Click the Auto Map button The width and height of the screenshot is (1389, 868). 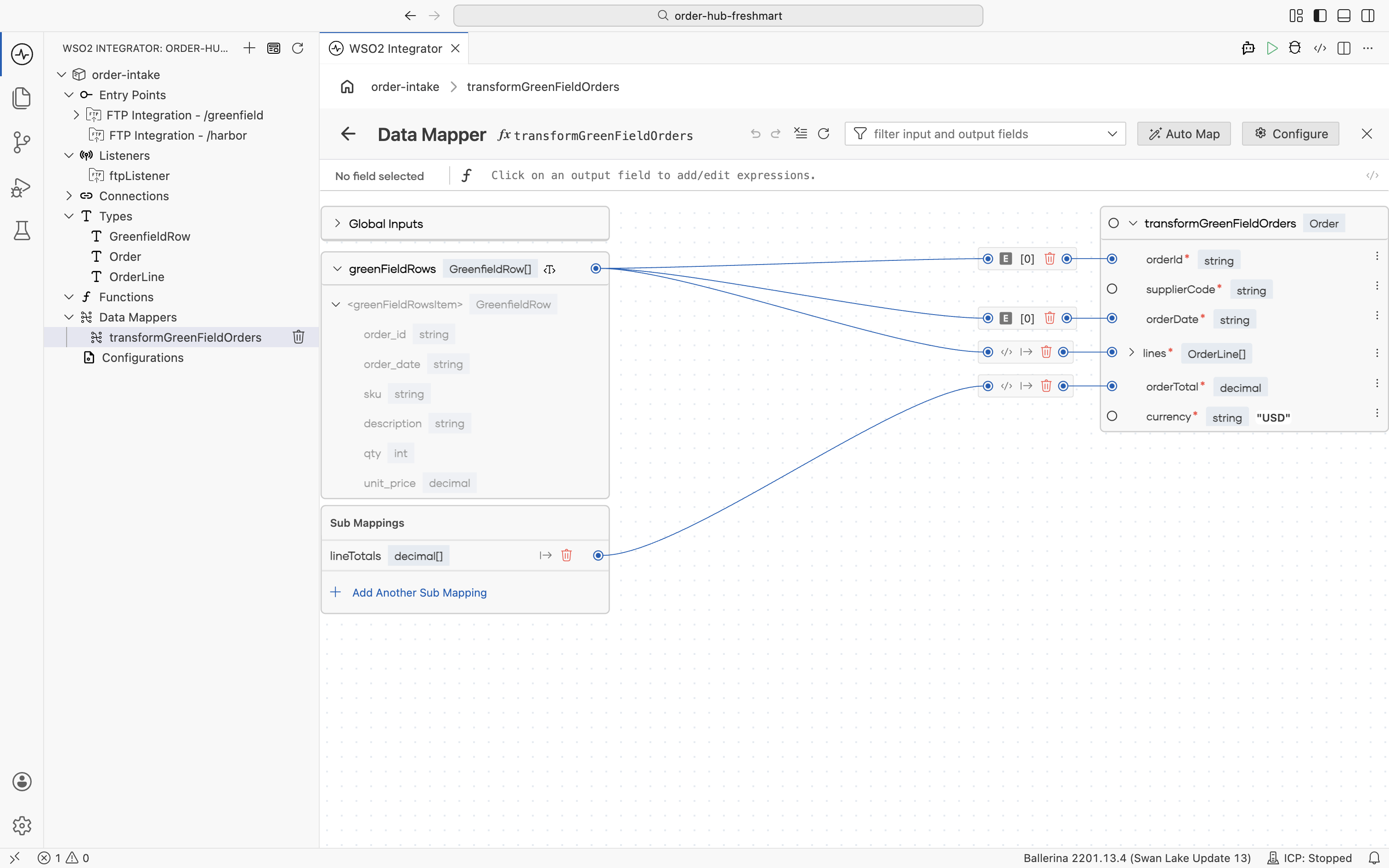pos(1184,134)
